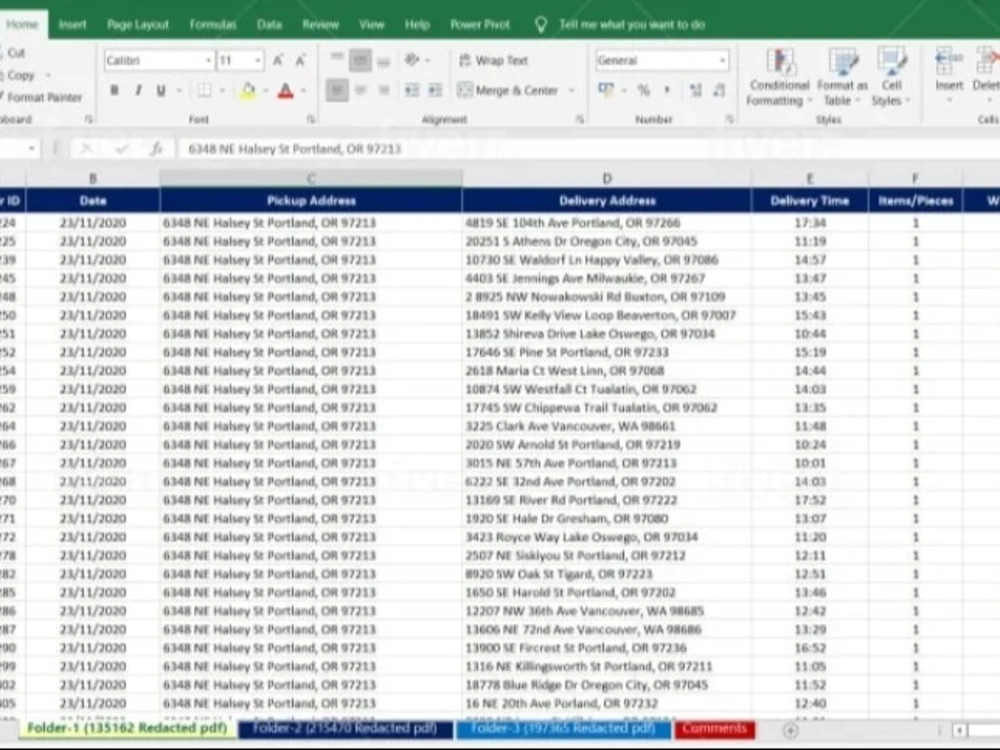Open the Underline style dropdown arrow
This screenshot has height=750, width=1000.
(x=179, y=91)
